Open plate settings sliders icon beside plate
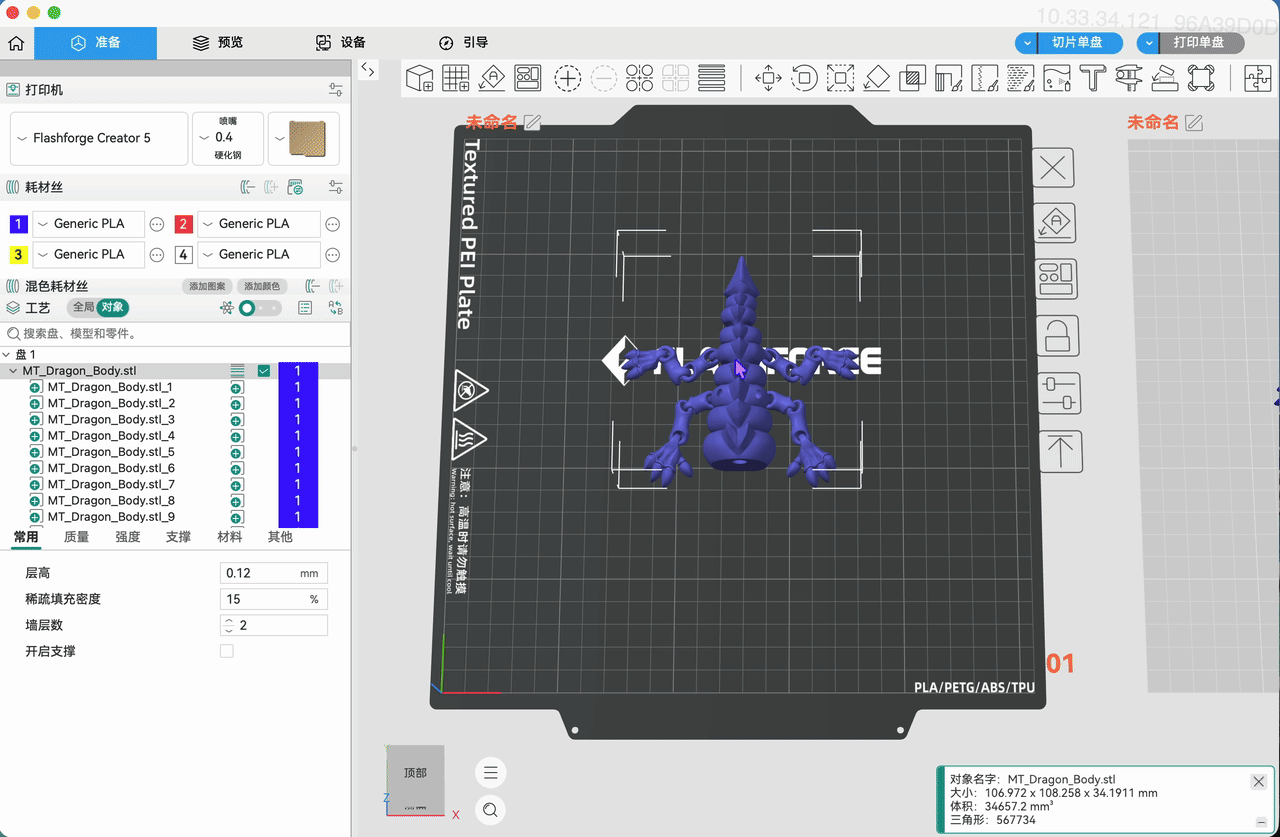 tap(1058, 392)
